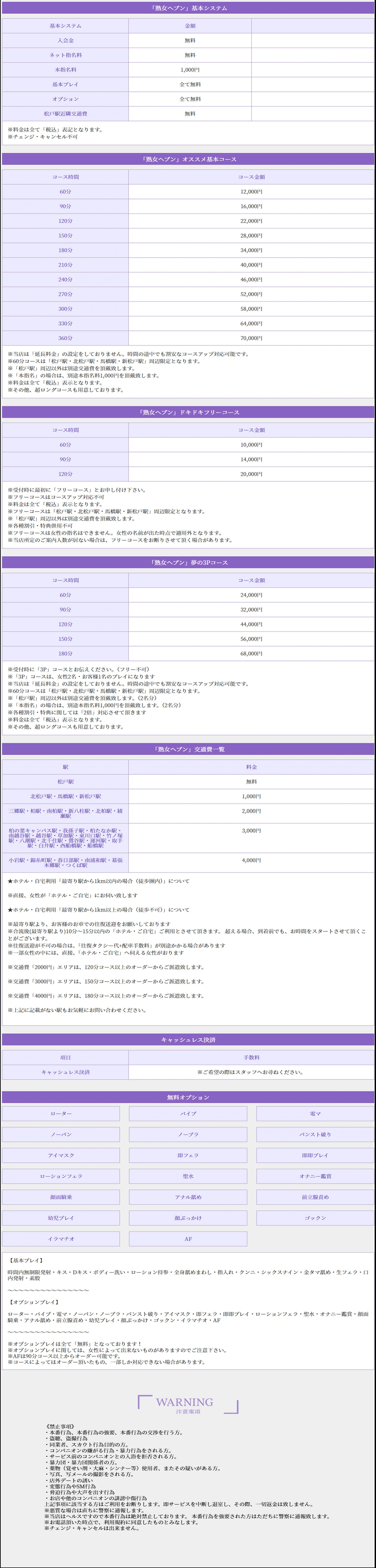This screenshot has height=1568, width=376.
Task: Click the ドキドキフリーコース section header
Action: coord(188,412)
